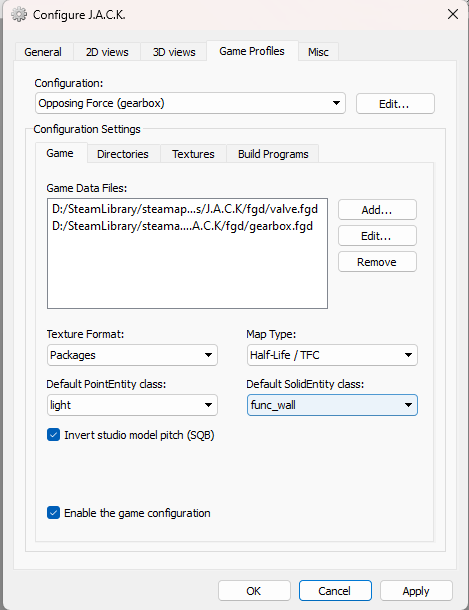Open Default SolidEntity class func_wall dropdown
Viewport: 469px width, 610px height.
click(332, 405)
